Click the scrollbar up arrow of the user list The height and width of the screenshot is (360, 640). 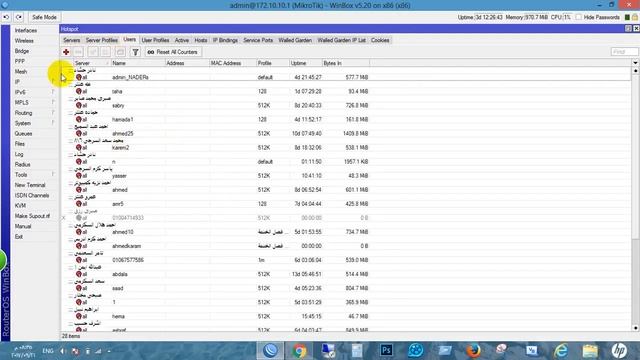(x=635, y=71)
